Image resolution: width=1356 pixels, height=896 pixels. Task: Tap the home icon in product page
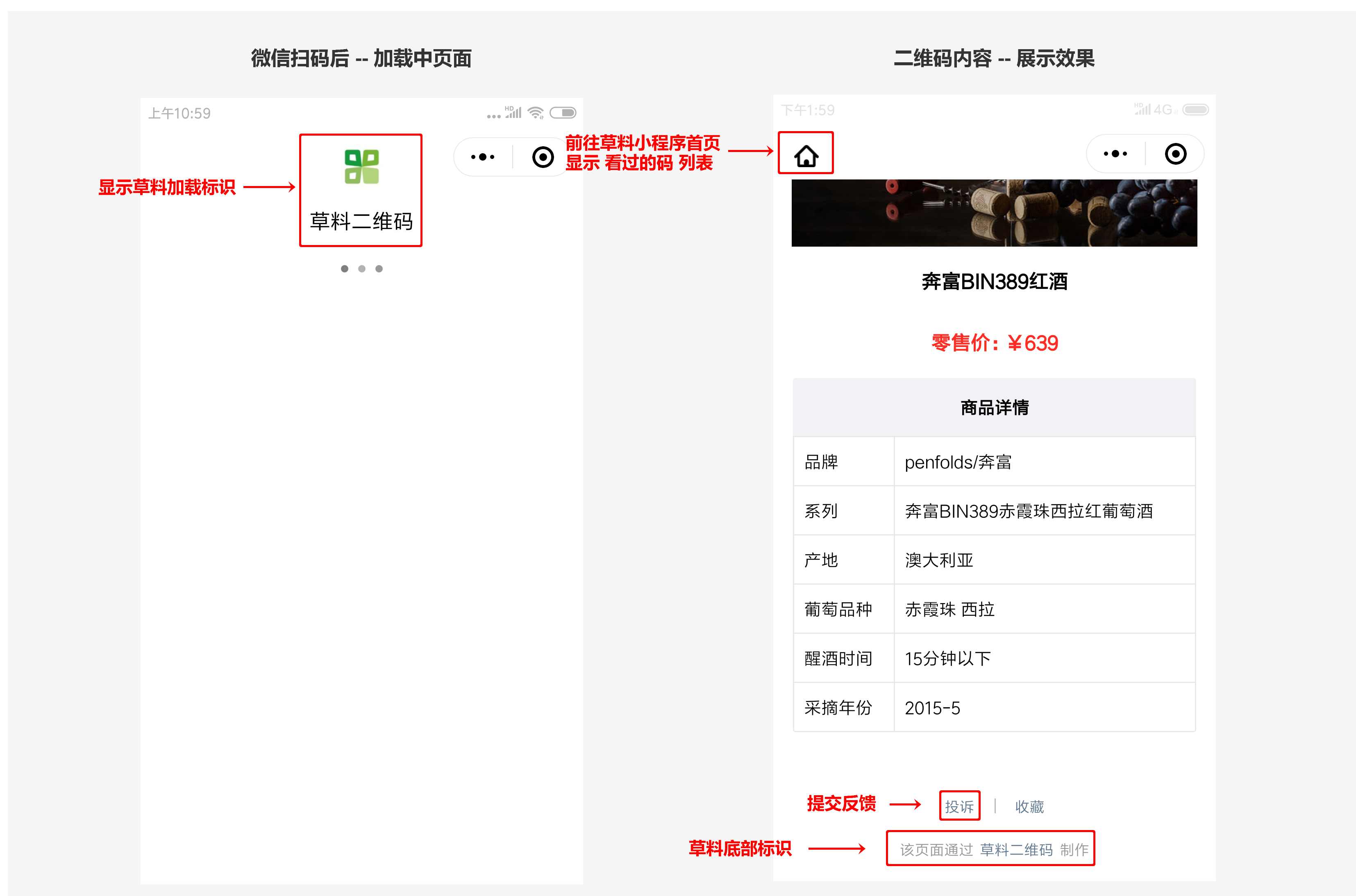tap(806, 155)
